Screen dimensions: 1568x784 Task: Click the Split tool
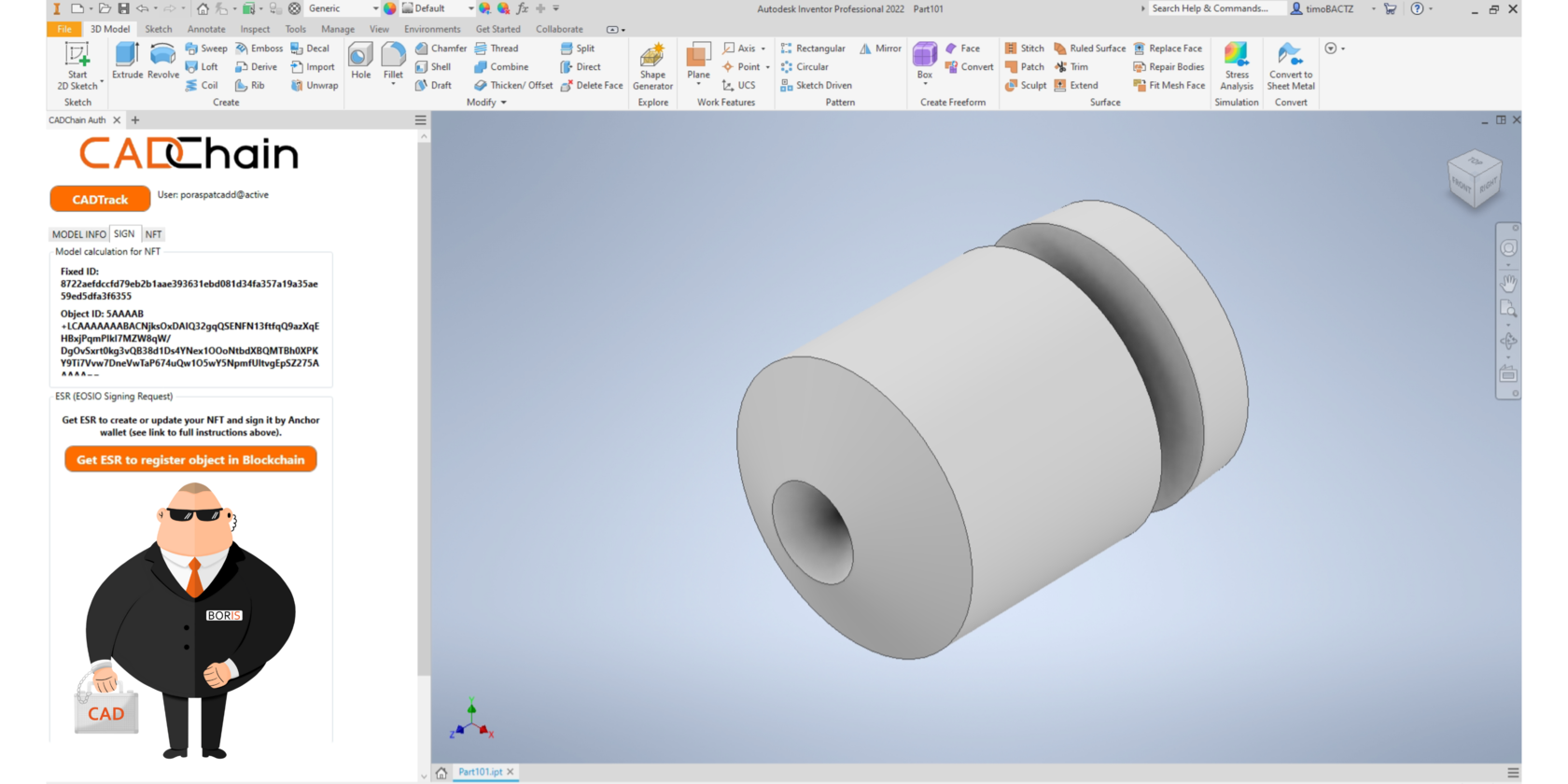(x=578, y=49)
